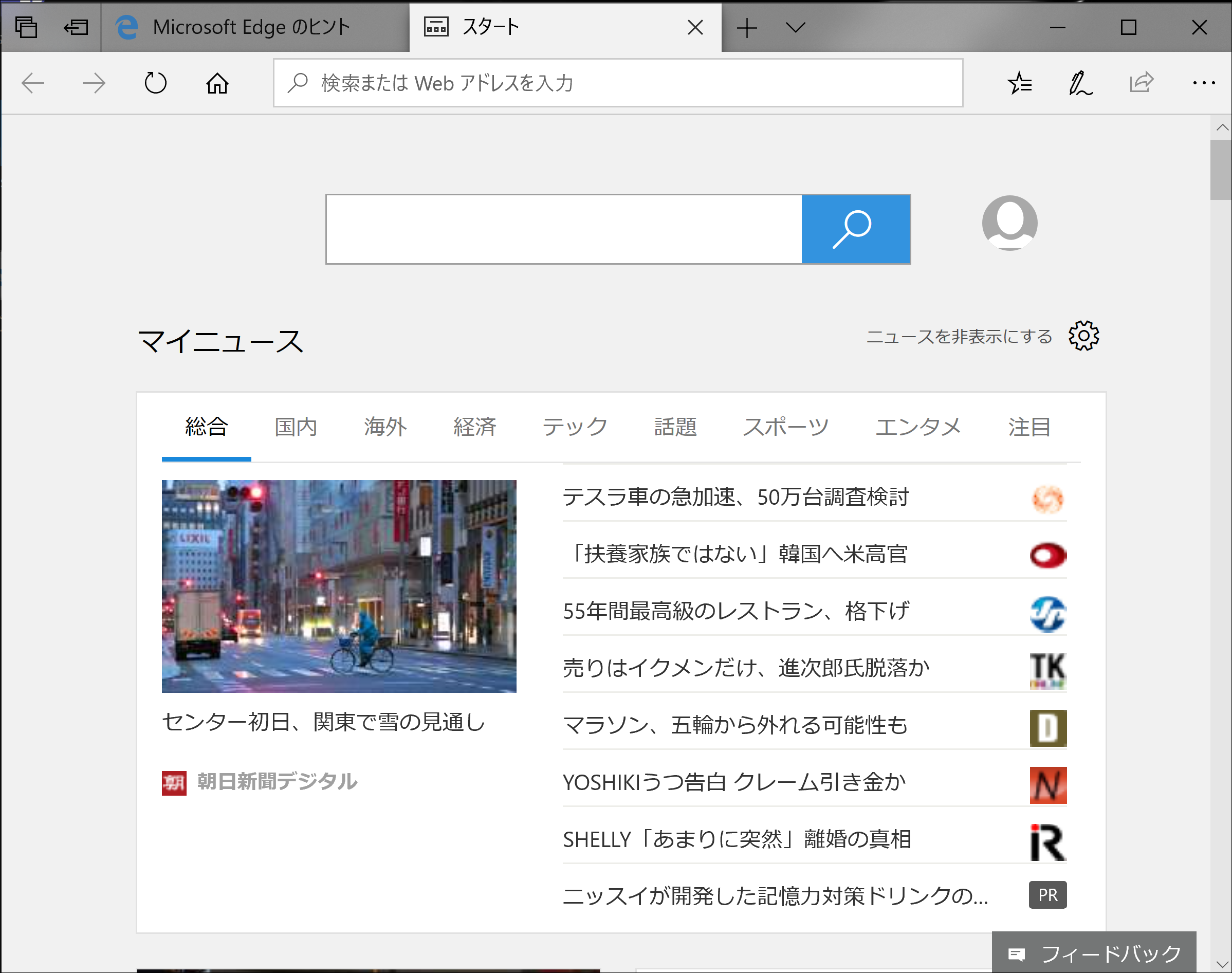This screenshot has height=973, width=1232.
Task: Click the user profile avatar icon
Action: (x=1009, y=223)
